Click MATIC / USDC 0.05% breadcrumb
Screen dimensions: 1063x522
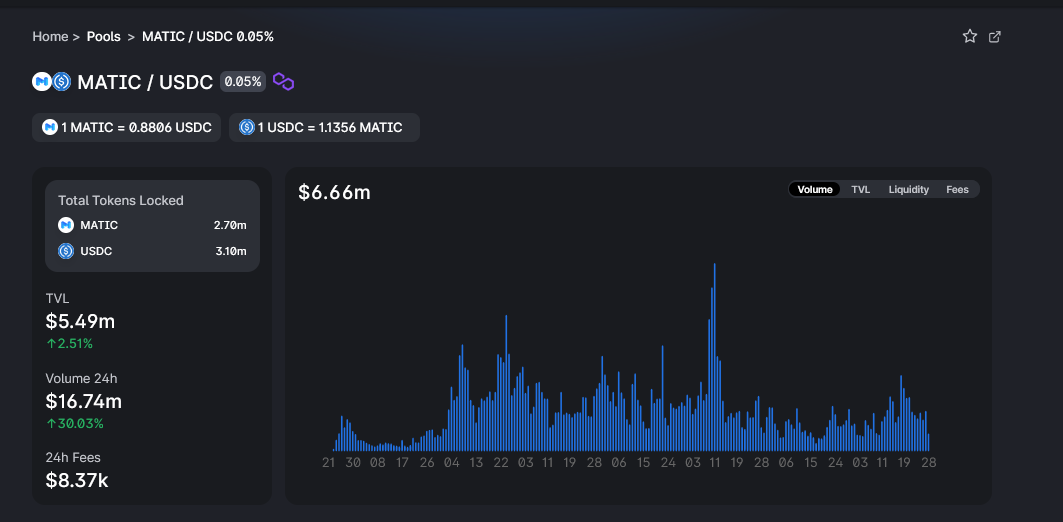[207, 37]
